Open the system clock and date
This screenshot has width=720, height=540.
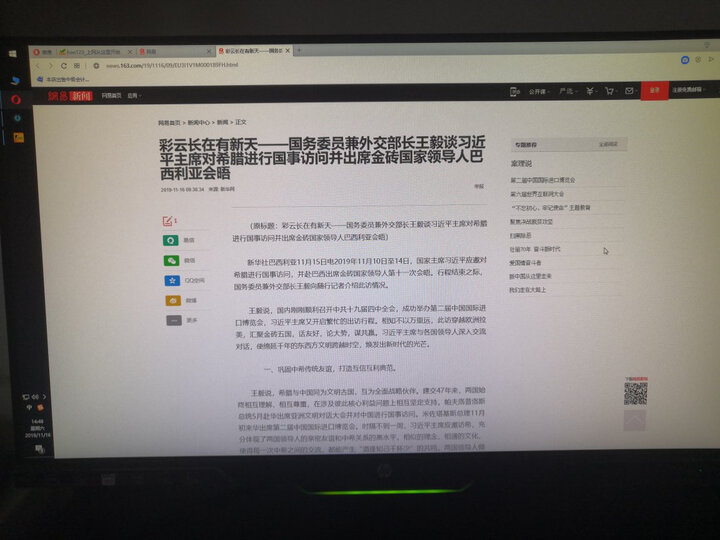point(38,428)
